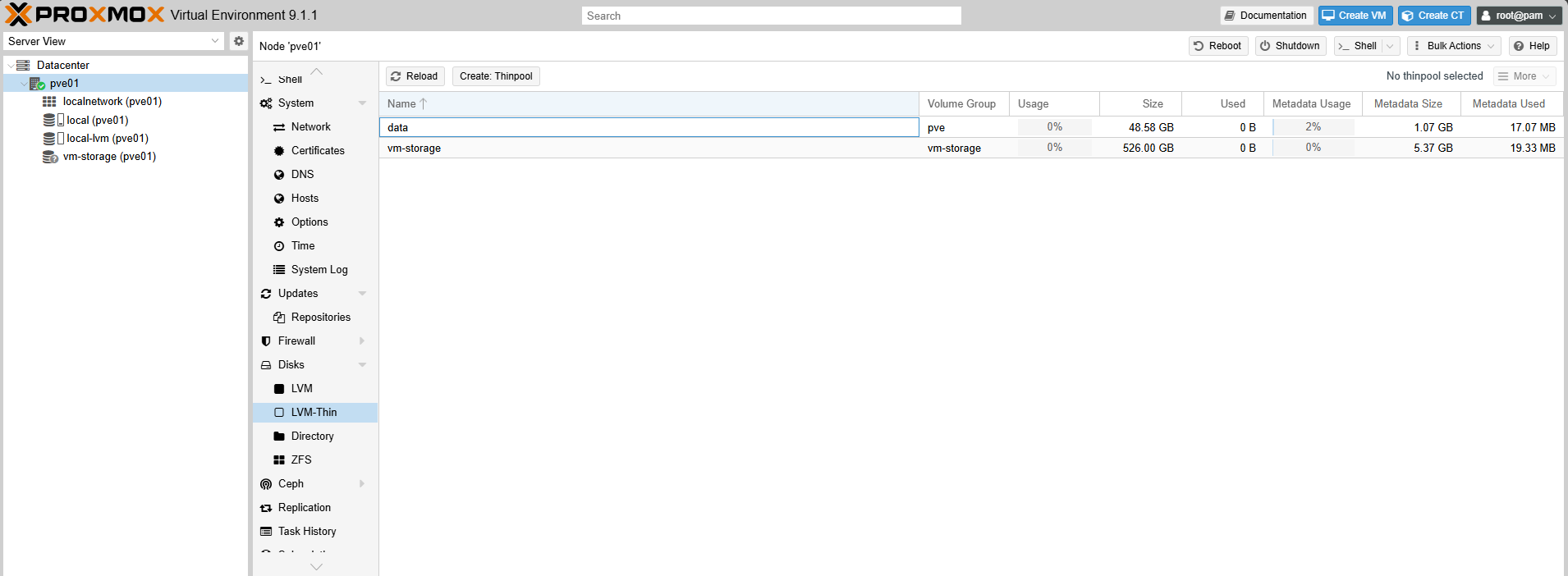Expand the Shell dropdown arrow

(1391, 46)
